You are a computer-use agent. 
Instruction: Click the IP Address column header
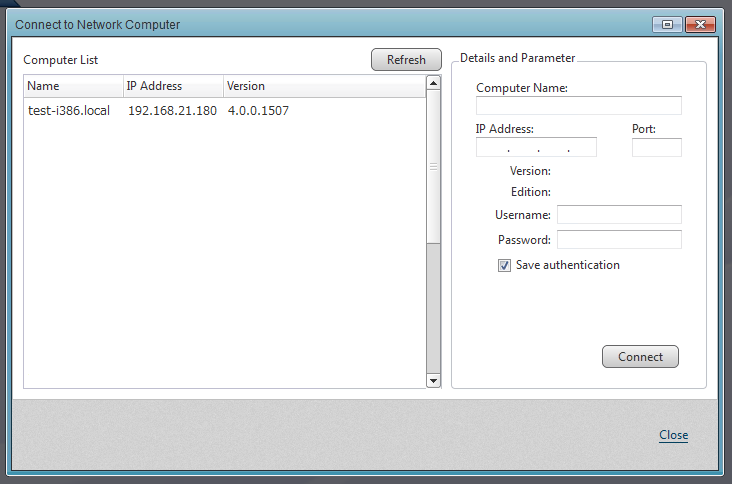click(172, 86)
